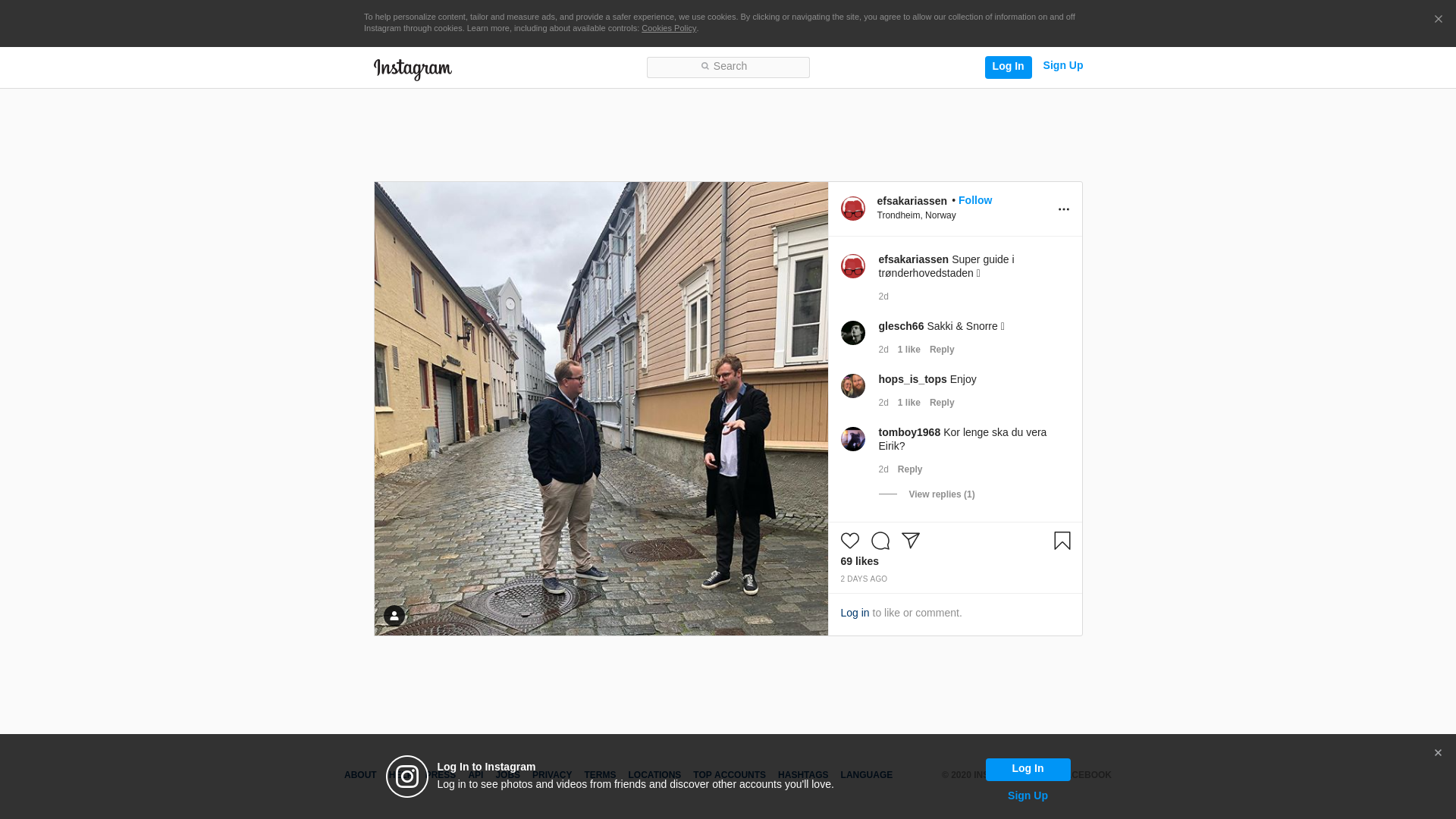View likes on glesch66 comment
Screen dimensions: 1456x819
(x=908, y=350)
